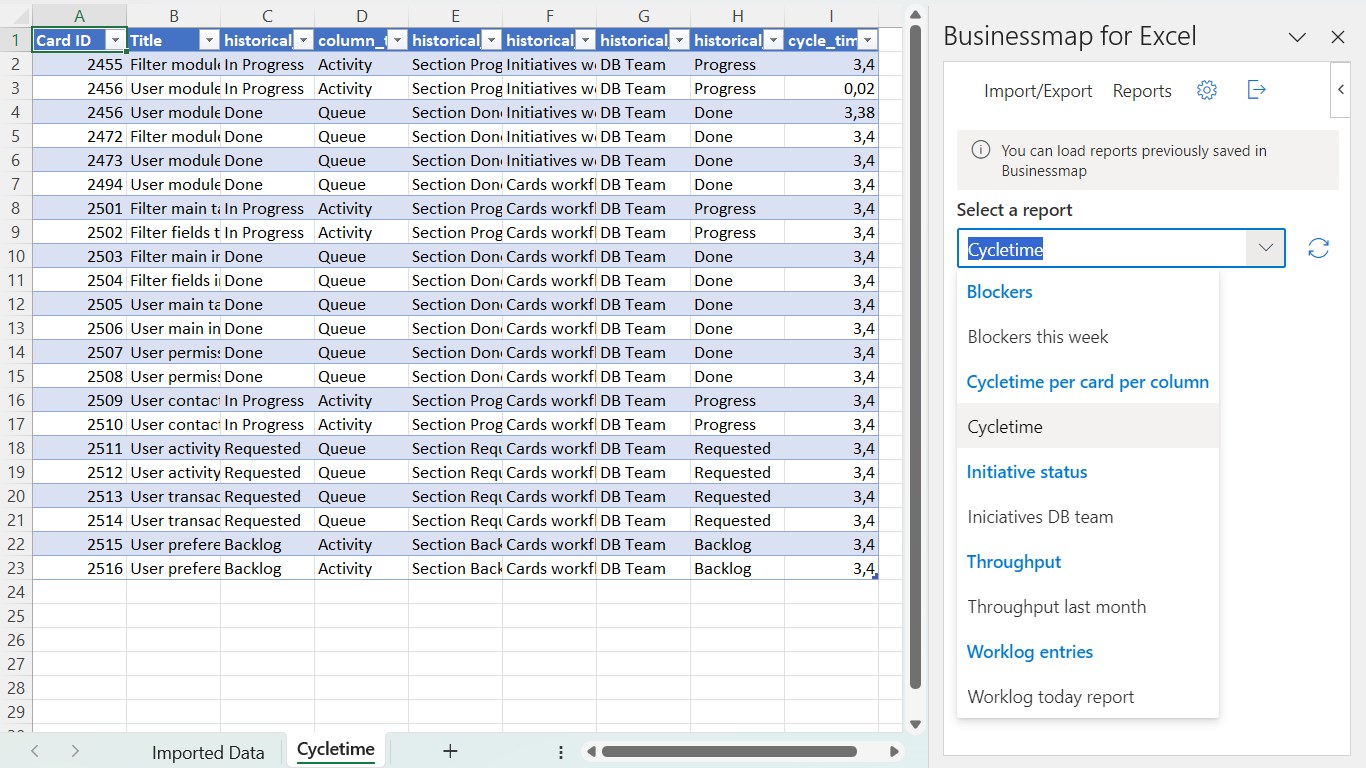Choose Iniciatives DB team report
The image size is (1366, 768).
(x=1088, y=517)
